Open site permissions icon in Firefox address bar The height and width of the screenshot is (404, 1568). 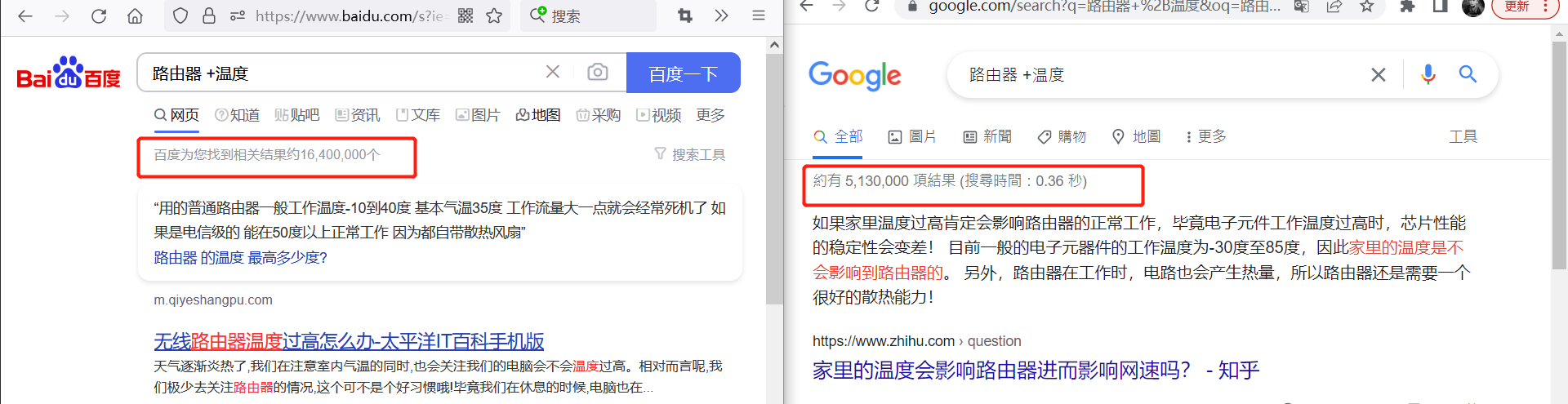click(x=237, y=16)
